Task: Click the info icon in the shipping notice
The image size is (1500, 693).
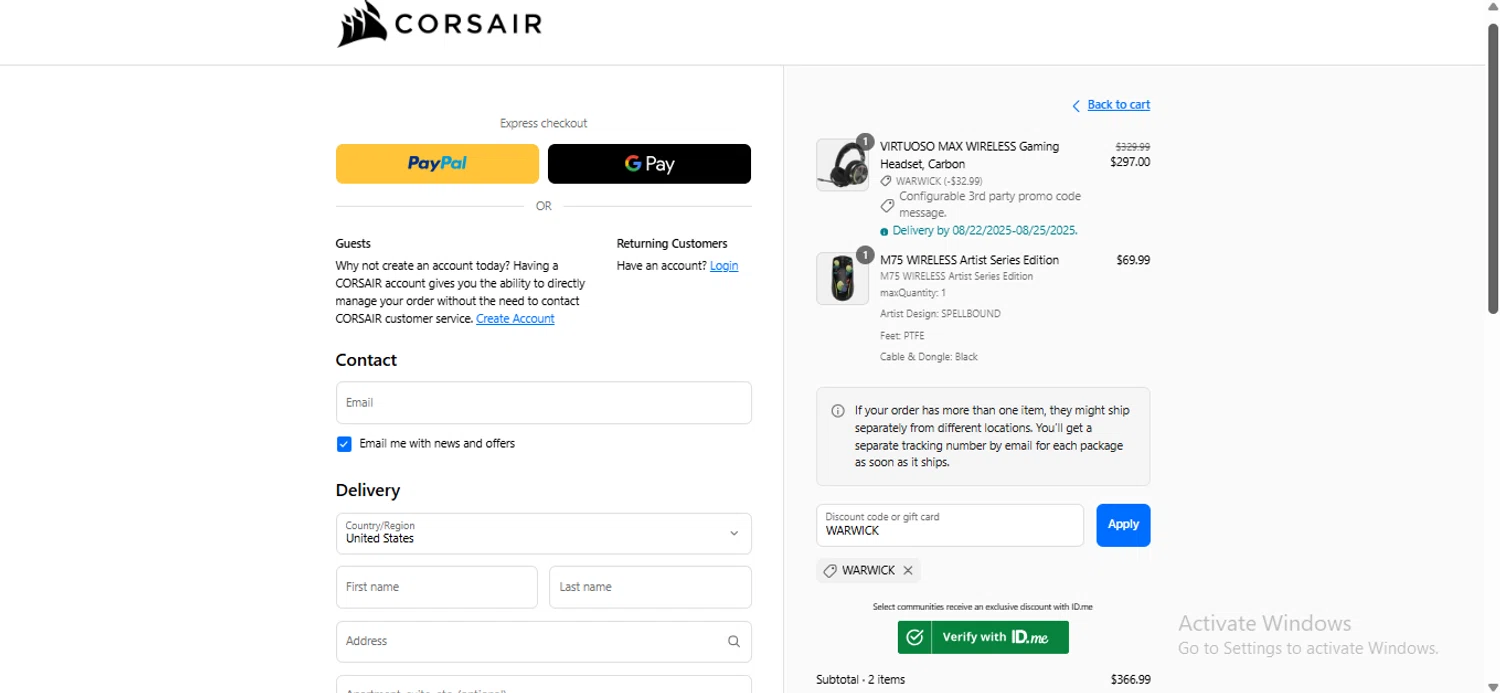Action: (838, 411)
